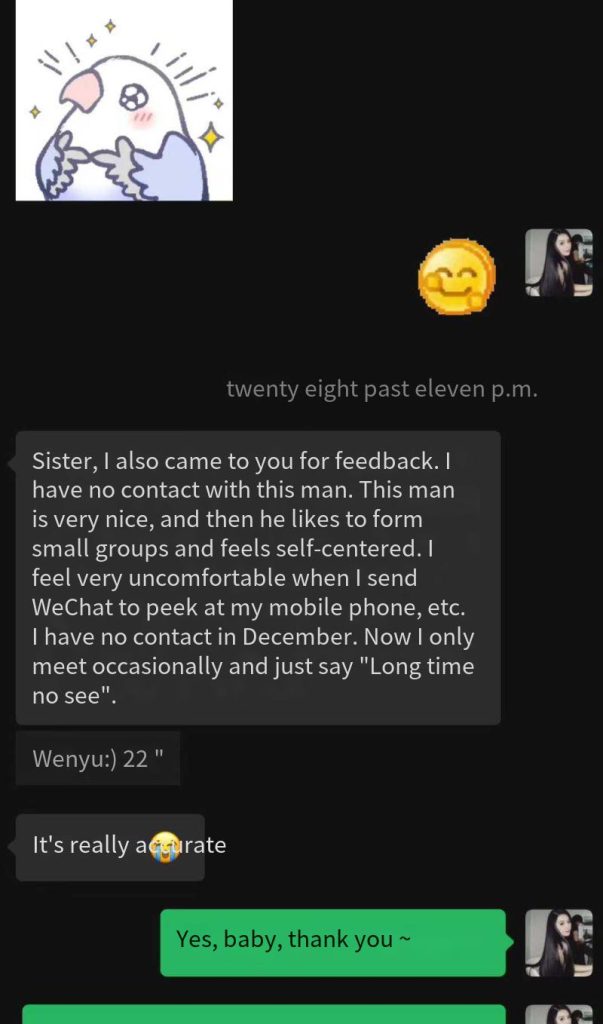Tap the 'twenty eight past eleven p.m.' timestamp
Image resolution: width=603 pixels, height=1024 pixels.
pos(383,389)
